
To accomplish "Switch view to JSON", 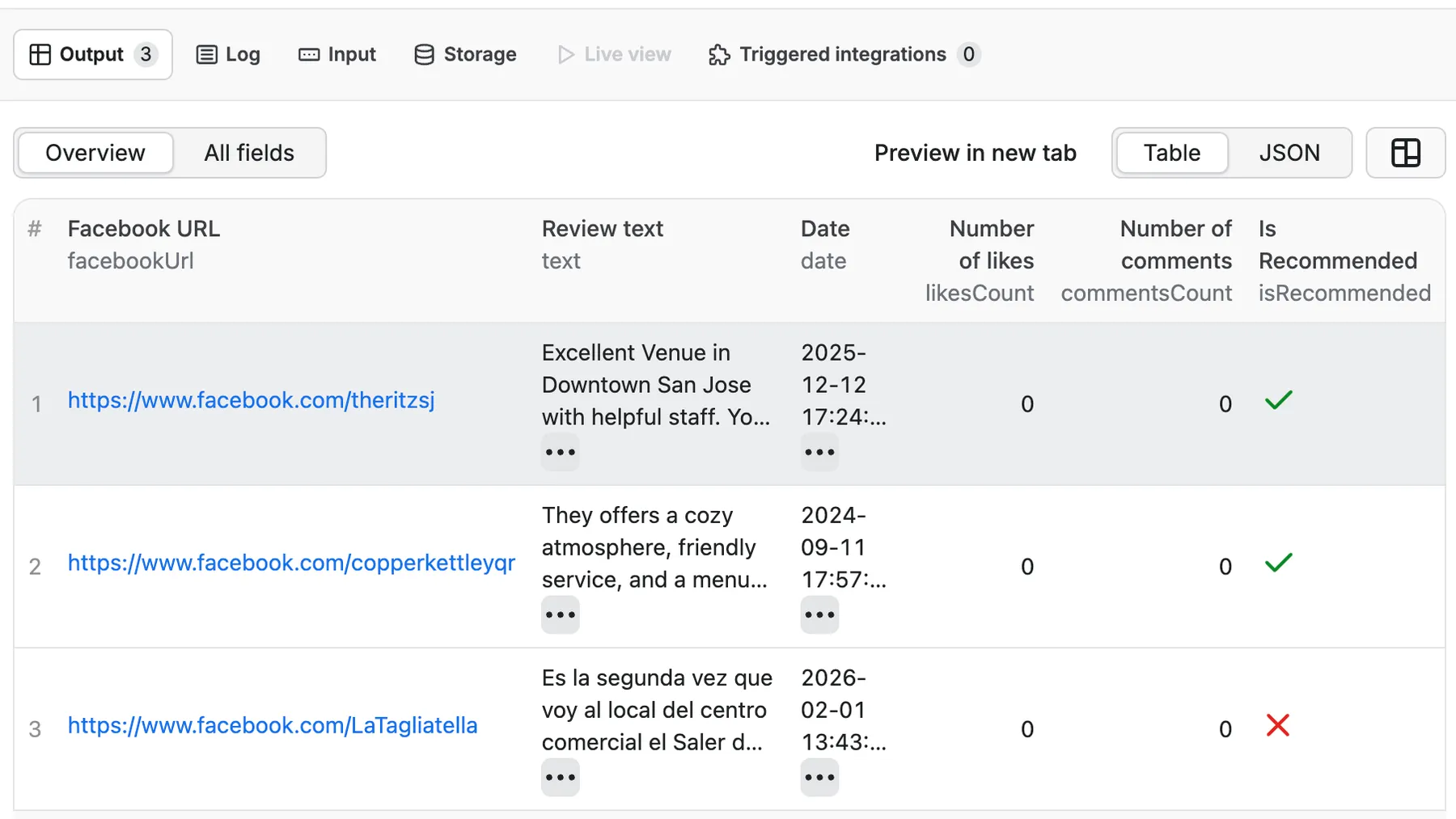I will click(x=1289, y=153).
